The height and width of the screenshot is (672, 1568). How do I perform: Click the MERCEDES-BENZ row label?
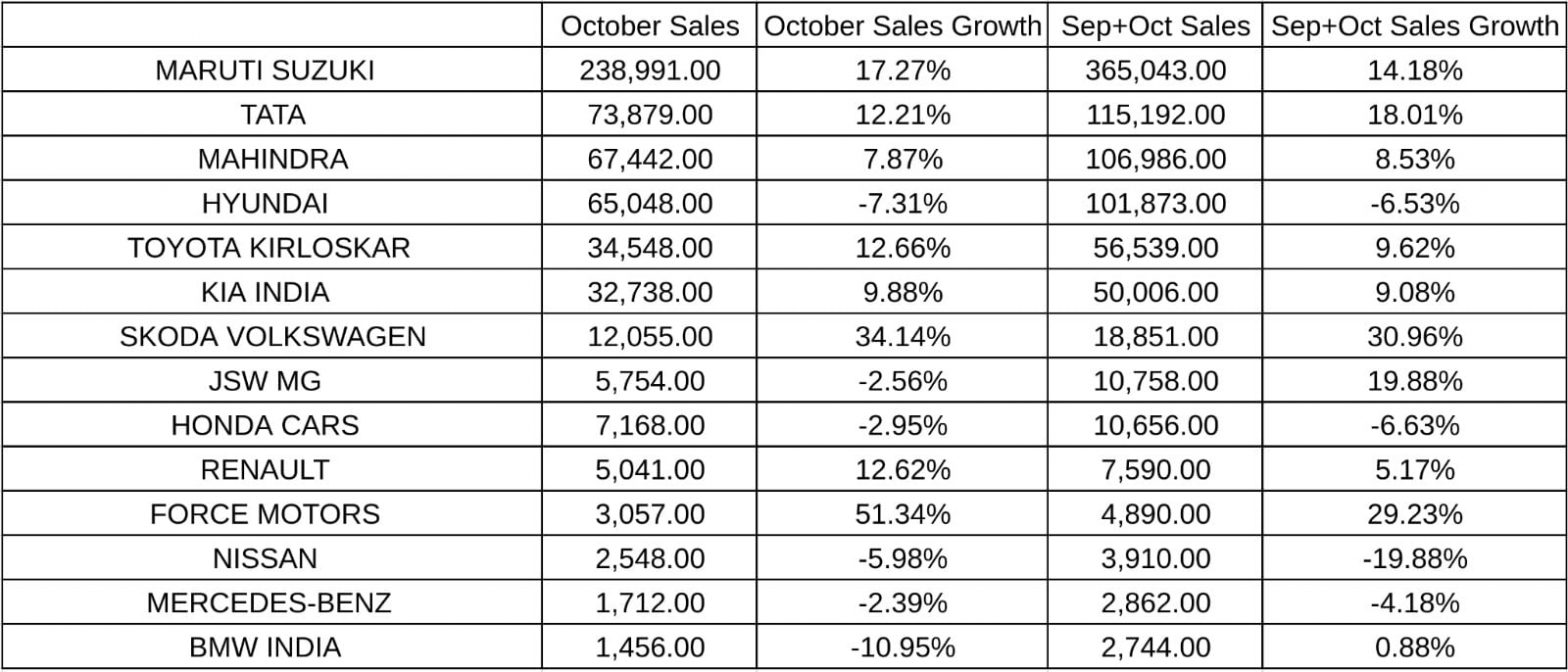coord(269,603)
